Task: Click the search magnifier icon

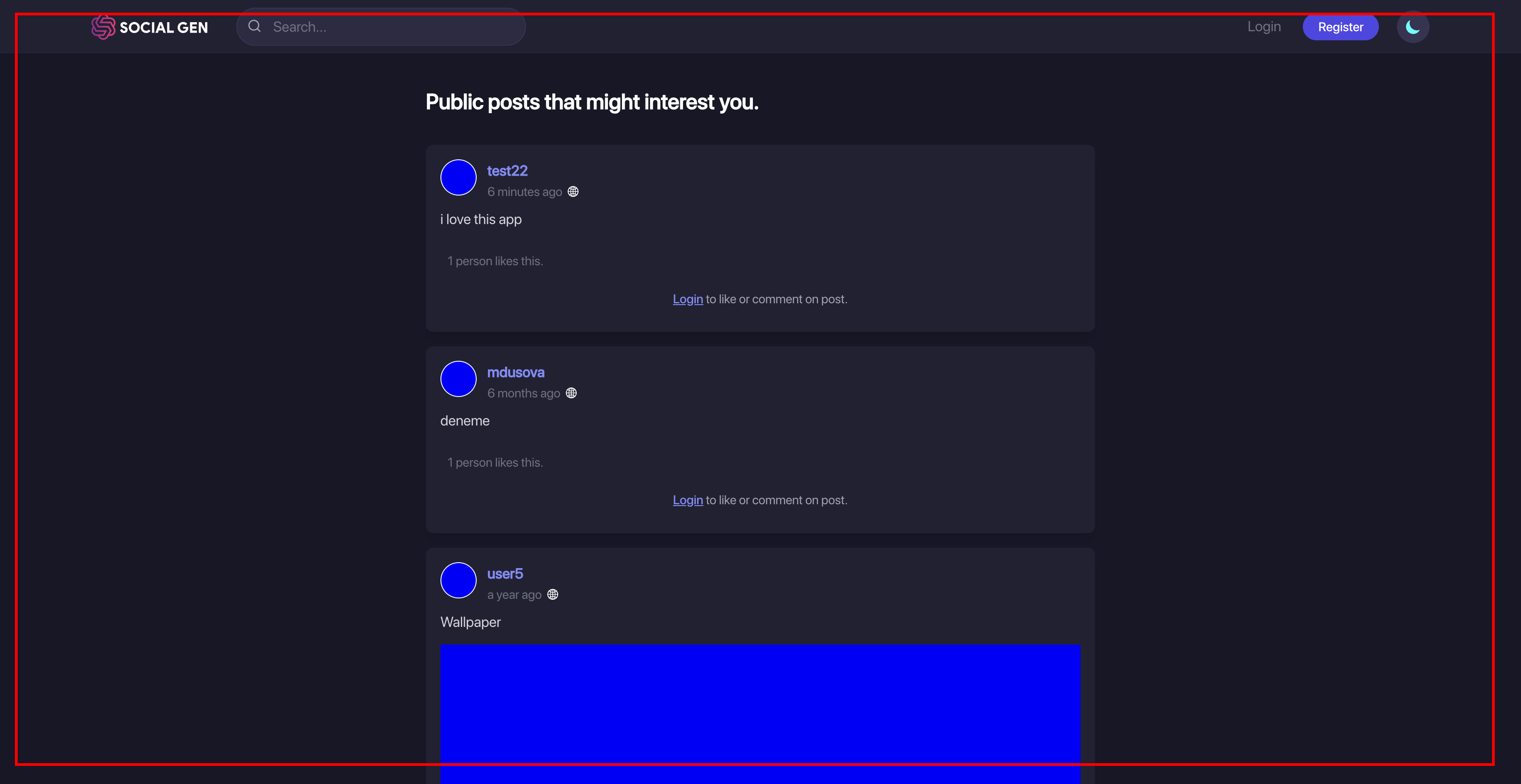Action: 254,27
